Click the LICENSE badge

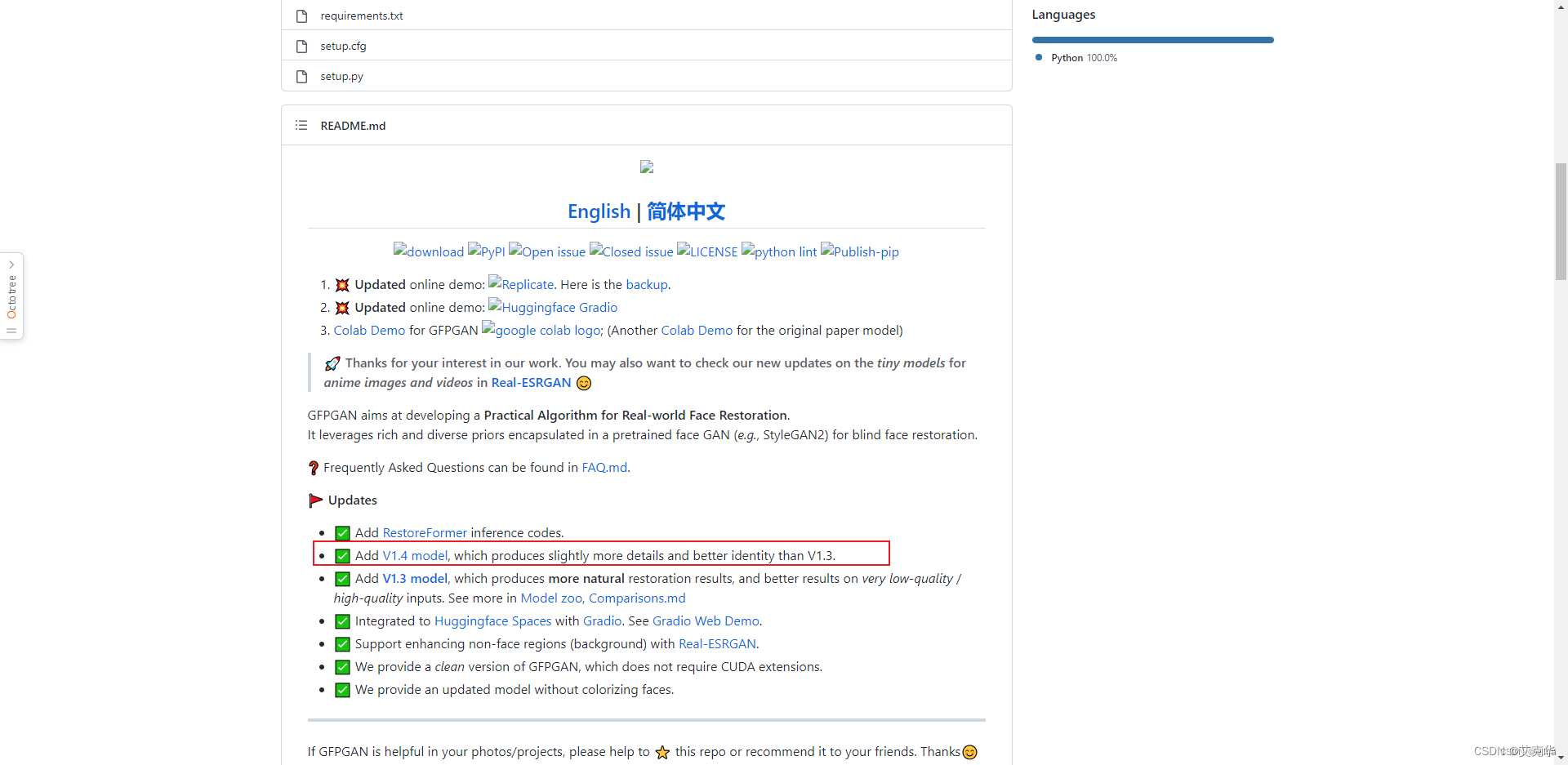tap(706, 251)
